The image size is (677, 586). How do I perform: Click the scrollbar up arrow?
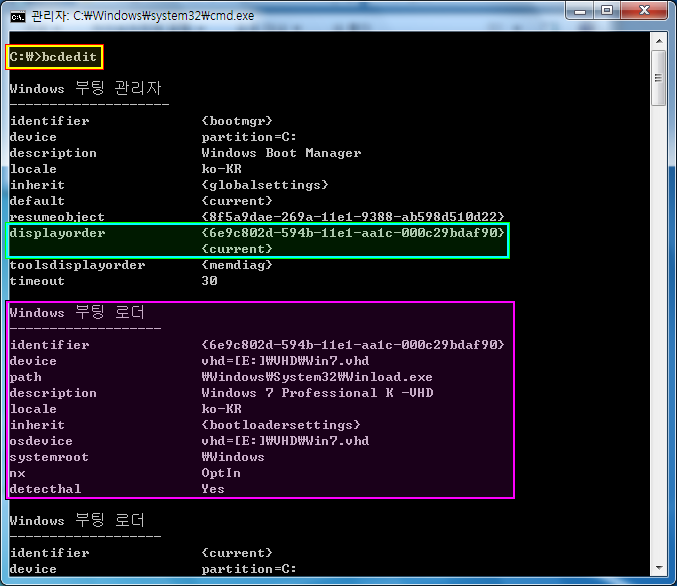(x=659, y=41)
